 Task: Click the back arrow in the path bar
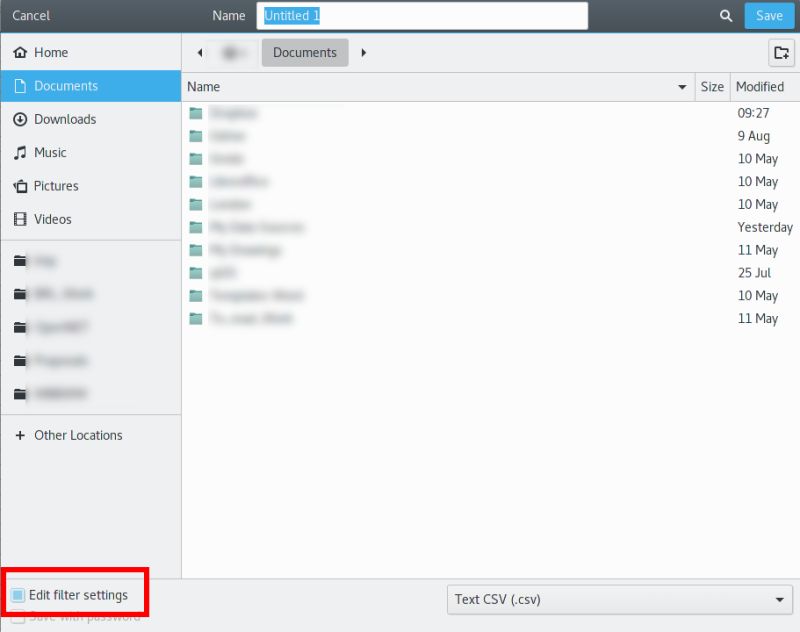199,52
